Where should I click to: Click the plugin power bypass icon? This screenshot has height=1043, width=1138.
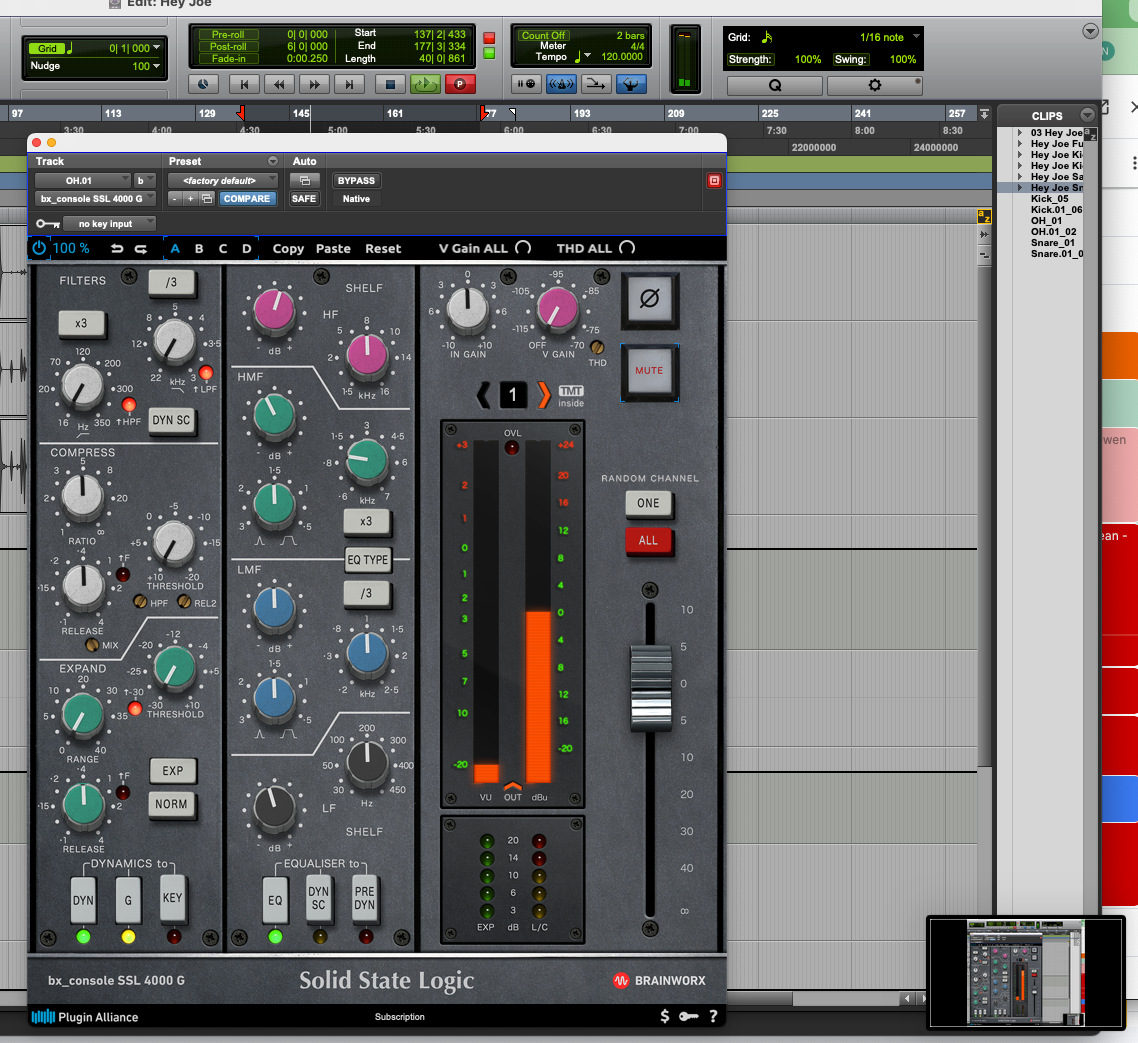[39, 248]
